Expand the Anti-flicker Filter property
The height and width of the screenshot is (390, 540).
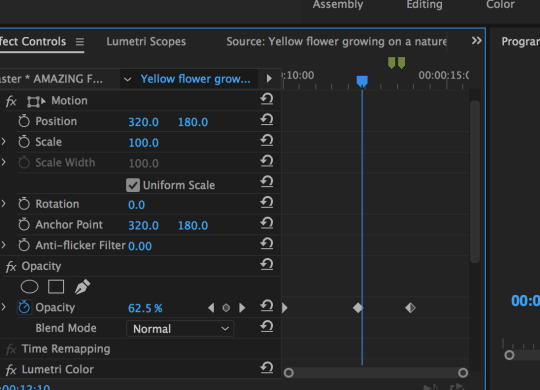click(x=3, y=245)
